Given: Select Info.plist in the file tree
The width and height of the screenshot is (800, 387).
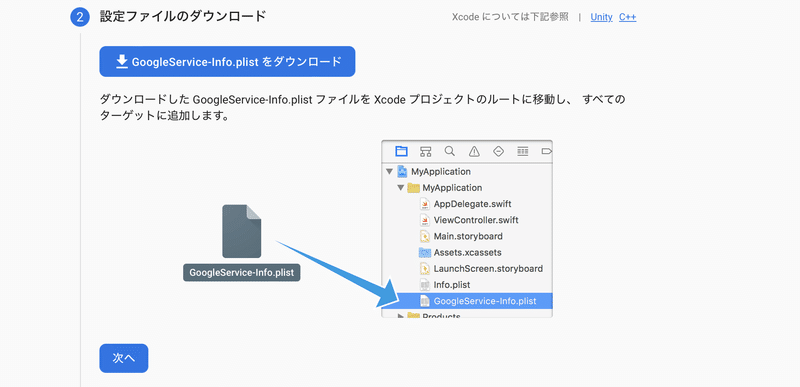Looking at the screenshot, I should (x=452, y=285).
